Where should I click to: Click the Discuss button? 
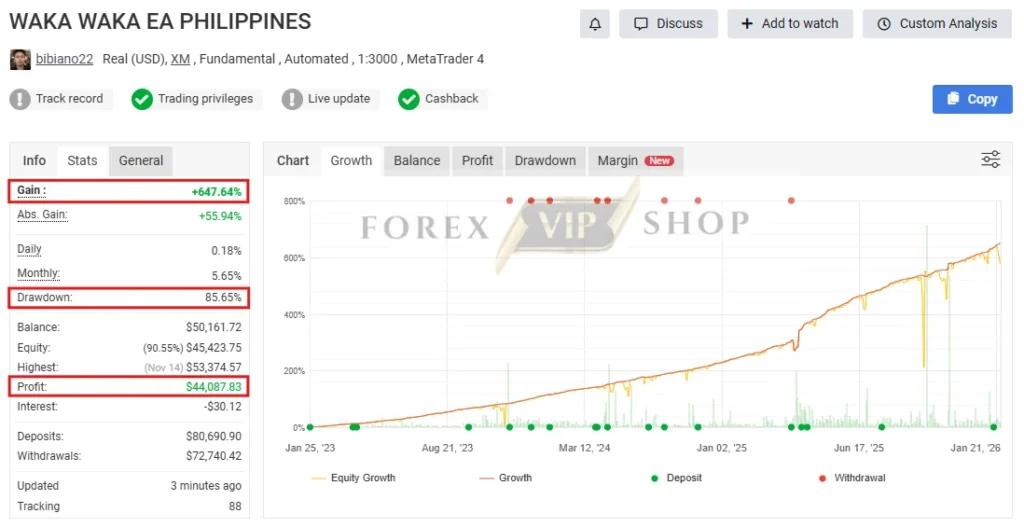[668, 24]
